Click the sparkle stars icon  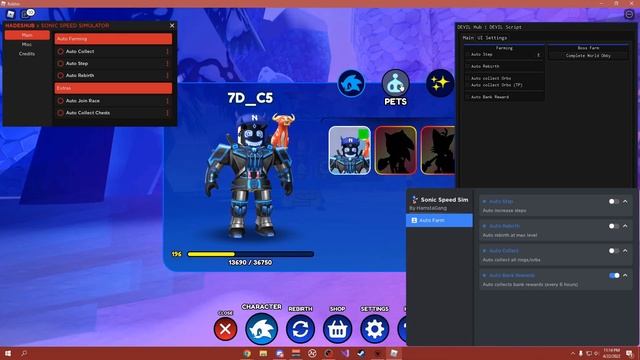click(440, 83)
